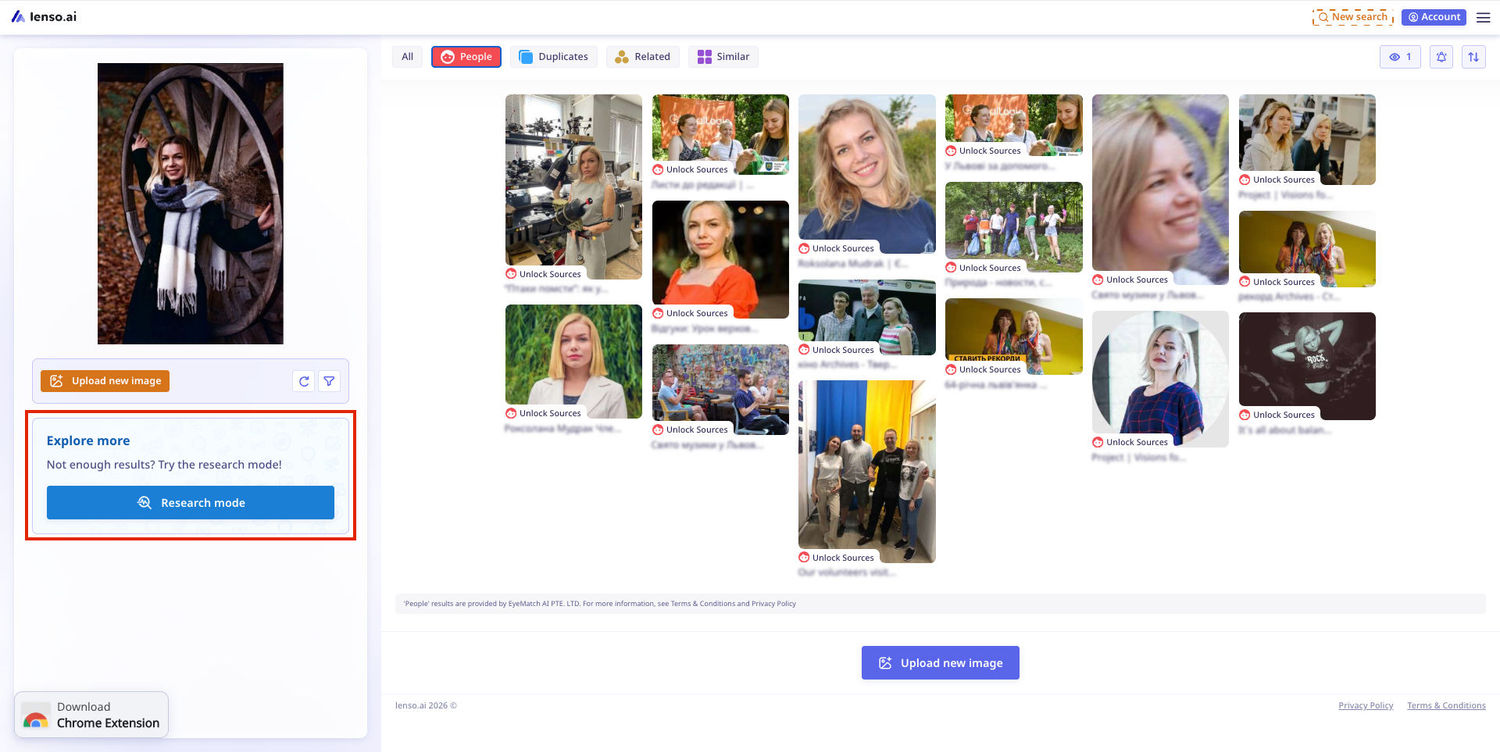Open the hamburger menu at top right
This screenshot has height=752, width=1500.
point(1484,16)
